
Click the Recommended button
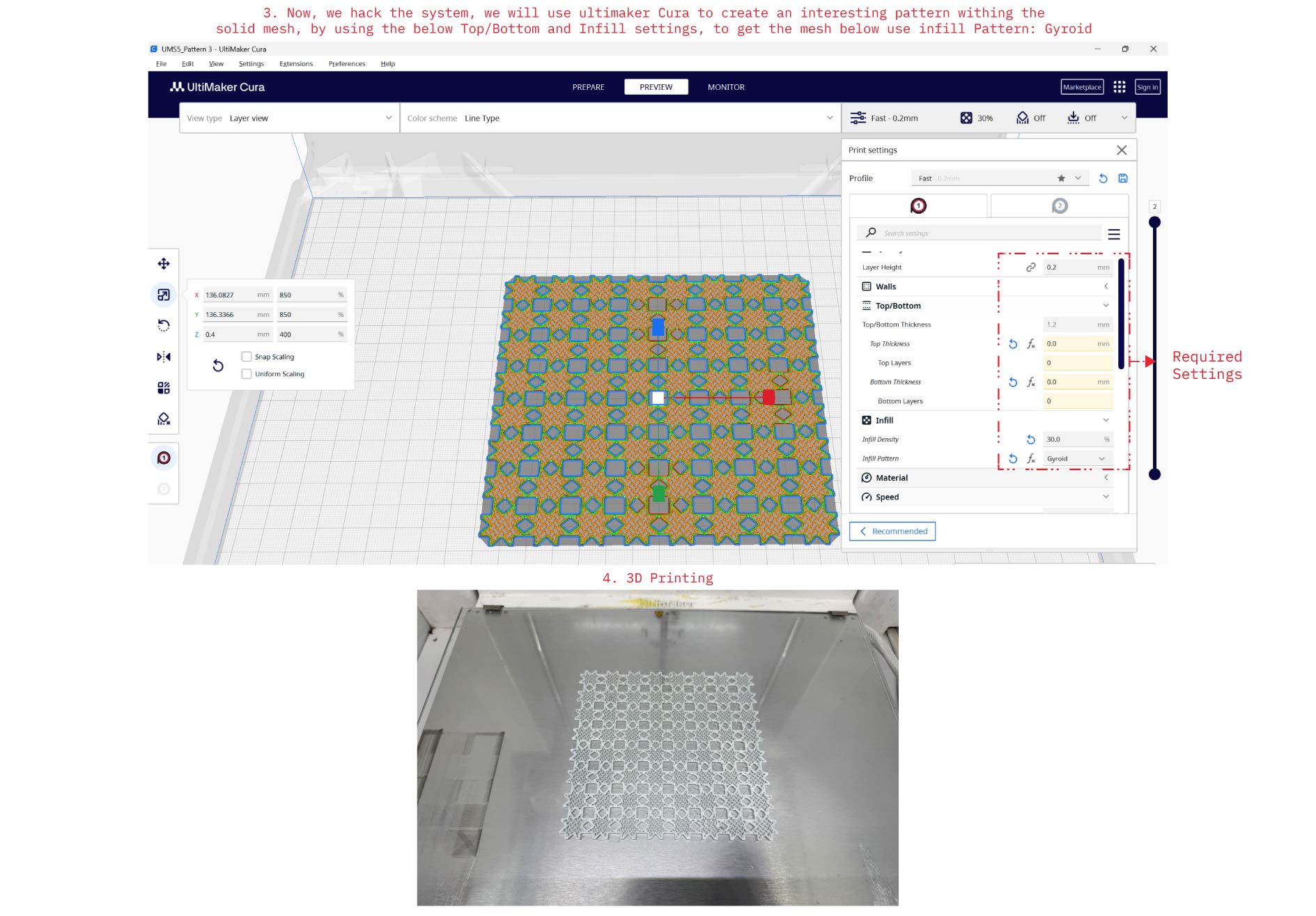point(892,531)
